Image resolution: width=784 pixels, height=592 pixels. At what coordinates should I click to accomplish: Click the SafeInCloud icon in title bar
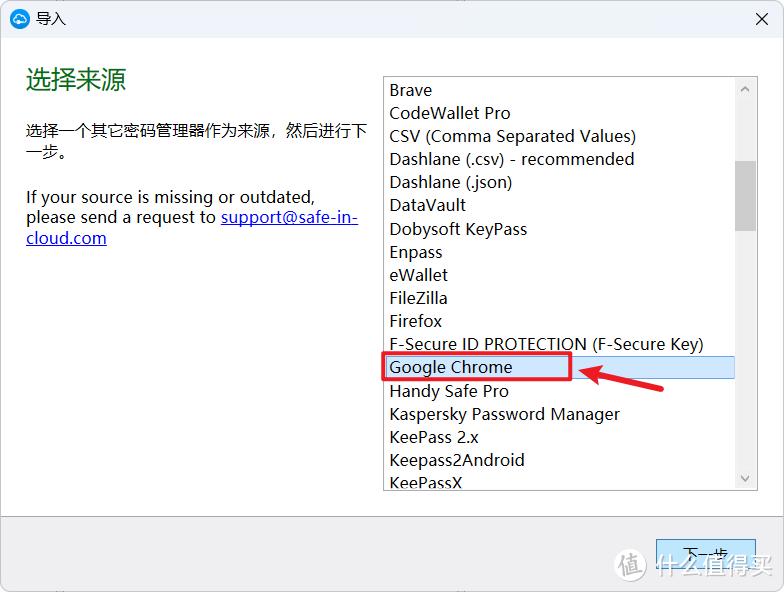(19, 19)
